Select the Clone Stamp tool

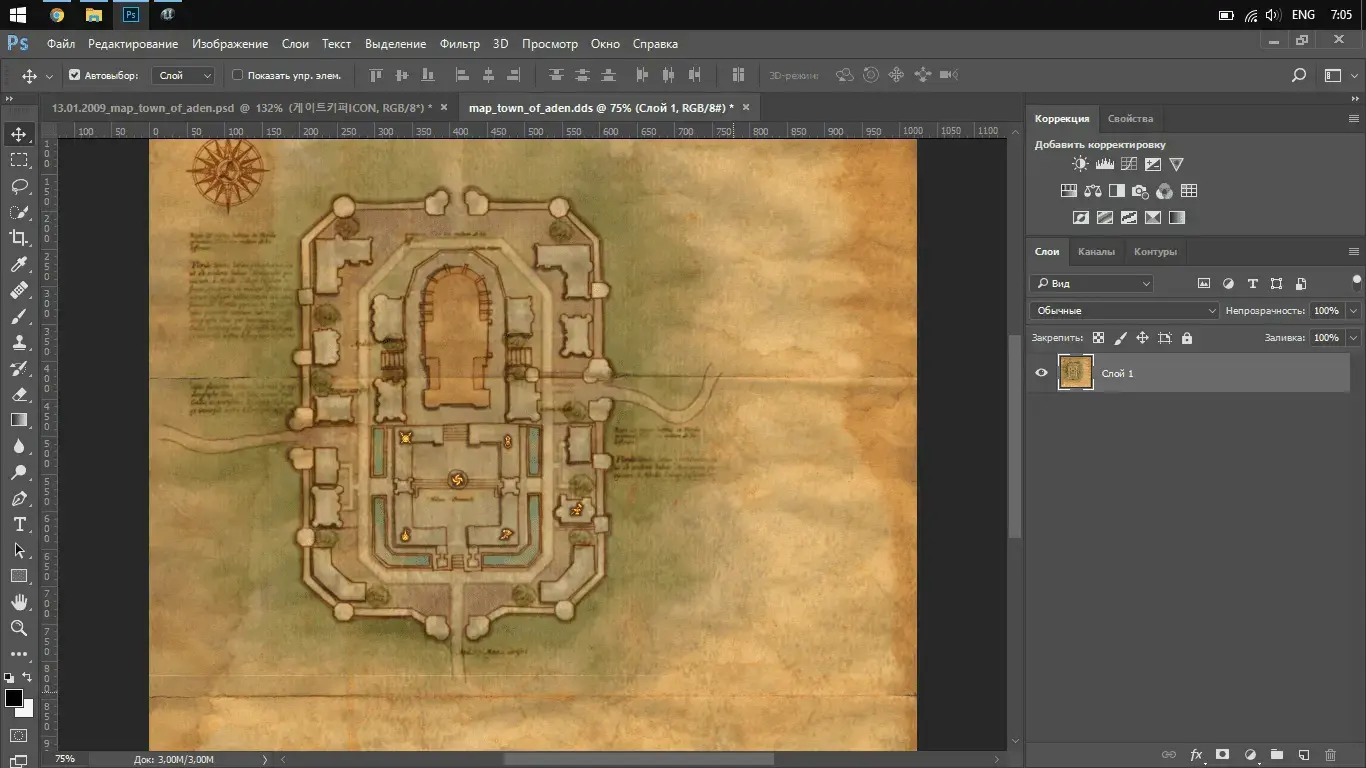19,342
